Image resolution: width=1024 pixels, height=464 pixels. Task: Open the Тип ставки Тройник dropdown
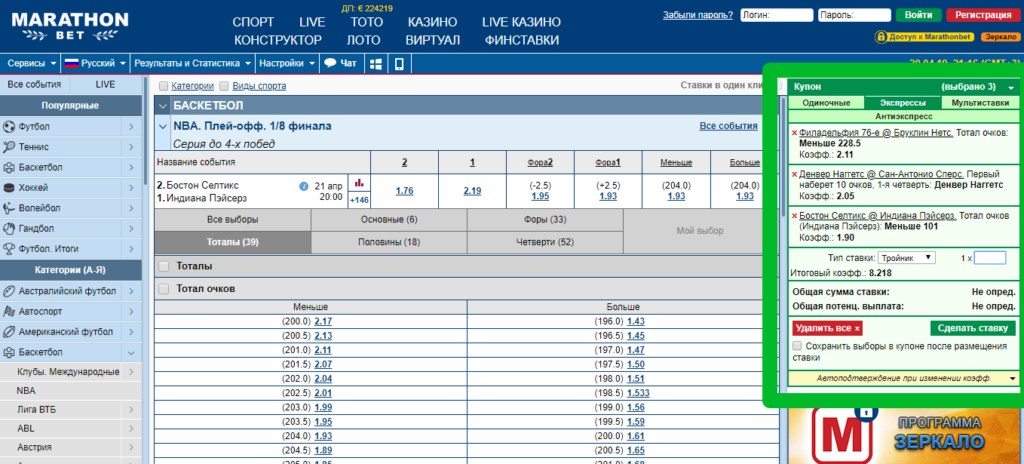click(900, 258)
